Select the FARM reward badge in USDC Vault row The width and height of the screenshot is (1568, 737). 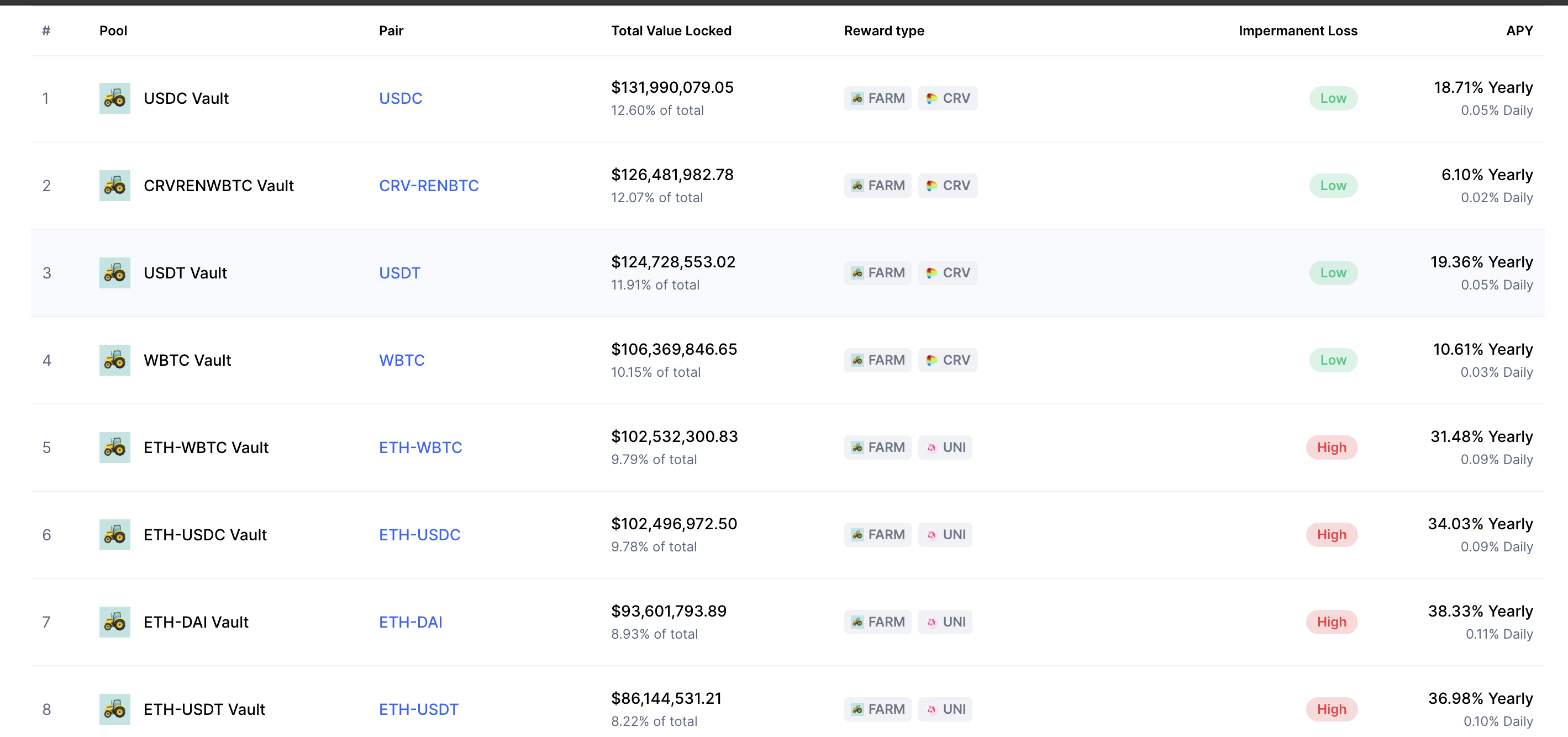(x=877, y=98)
